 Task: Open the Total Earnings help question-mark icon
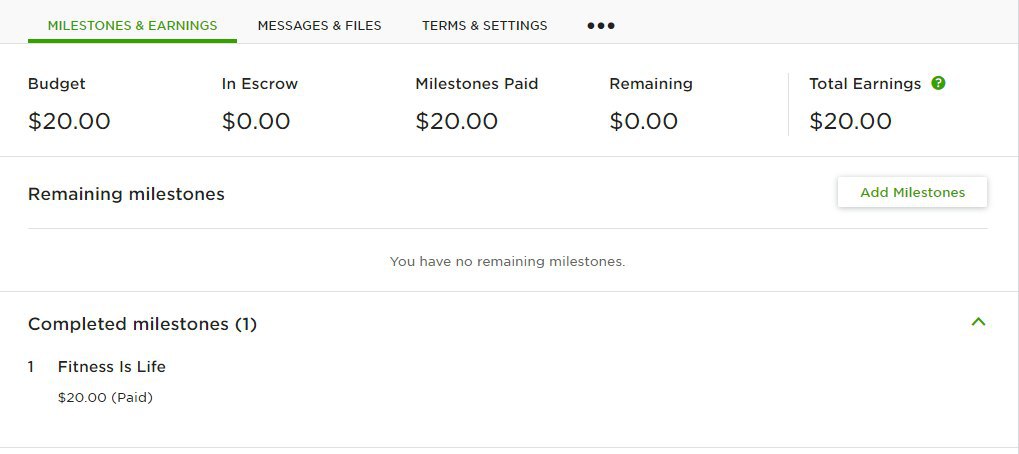pyautogui.click(x=938, y=83)
